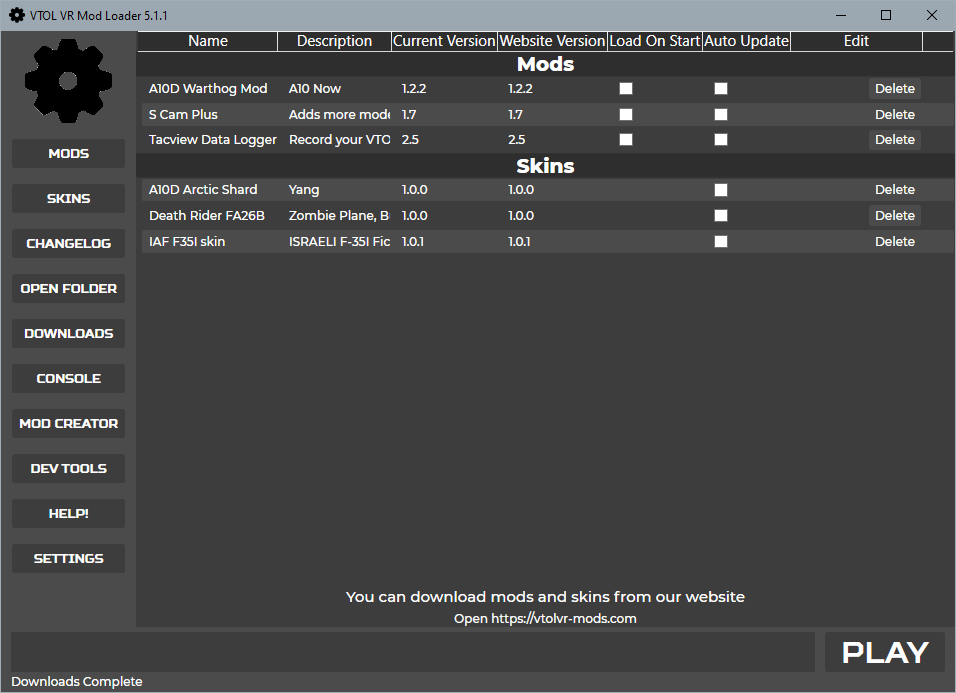Click the Name column header
The height and width of the screenshot is (693, 956).
coord(208,41)
